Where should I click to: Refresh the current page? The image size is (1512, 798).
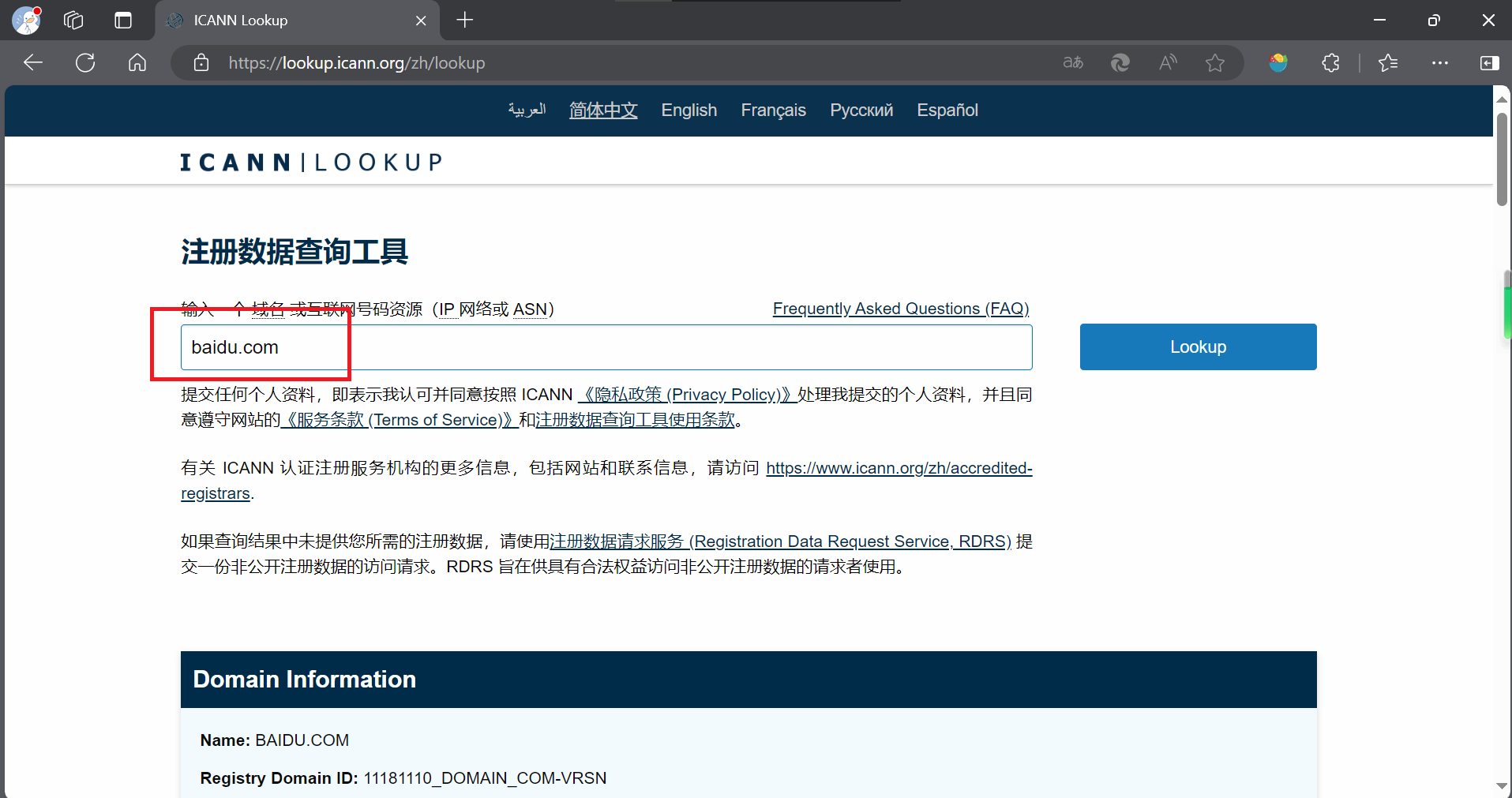85,62
